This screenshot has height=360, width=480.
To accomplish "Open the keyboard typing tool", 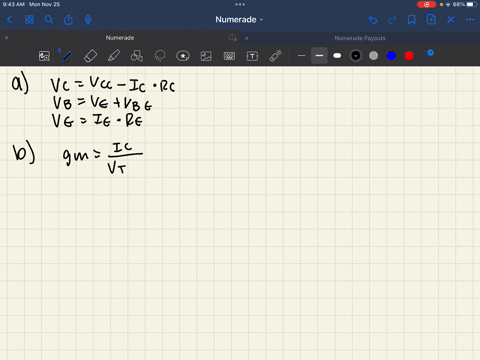I will 229,56.
